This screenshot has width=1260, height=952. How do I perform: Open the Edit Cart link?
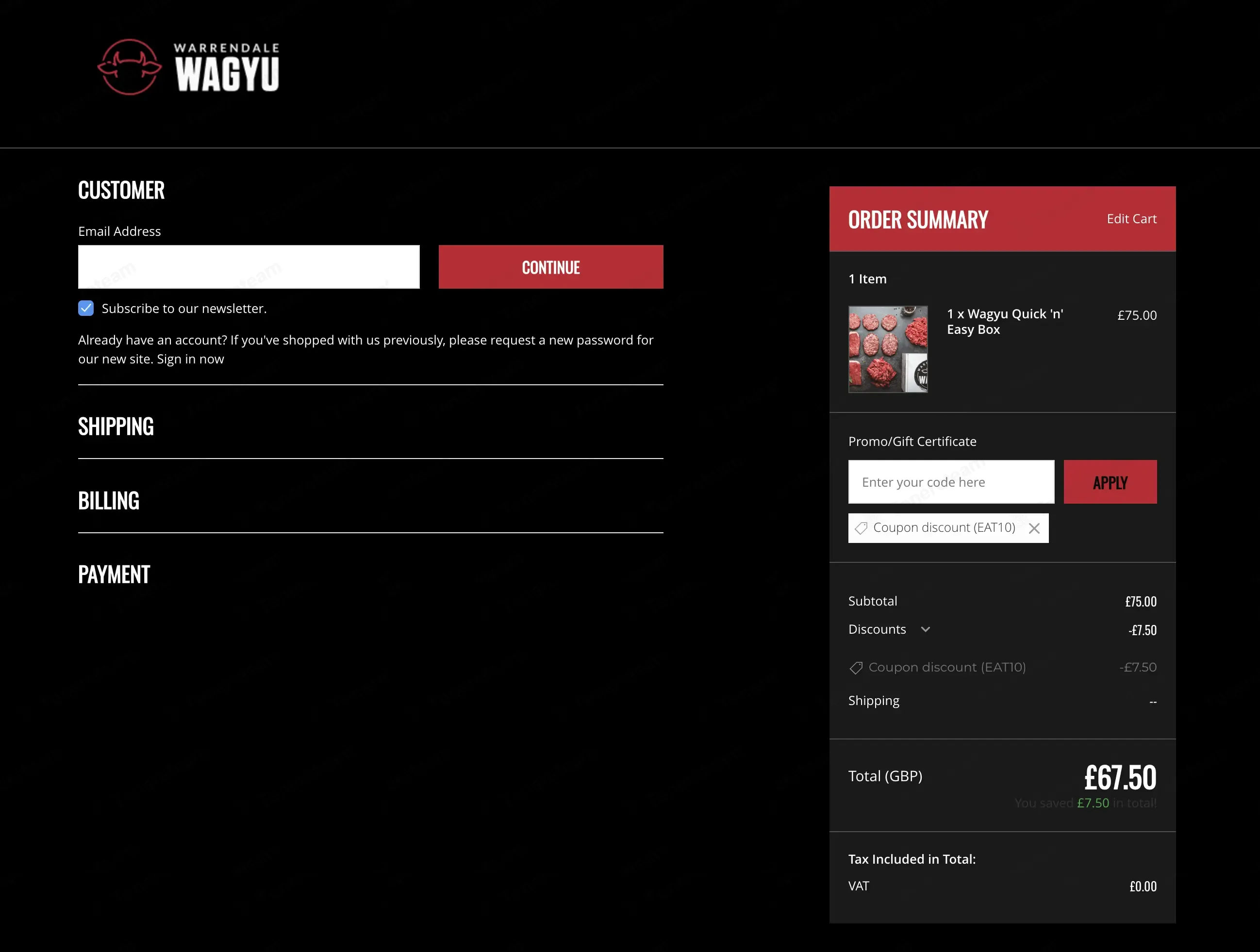click(x=1131, y=219)
